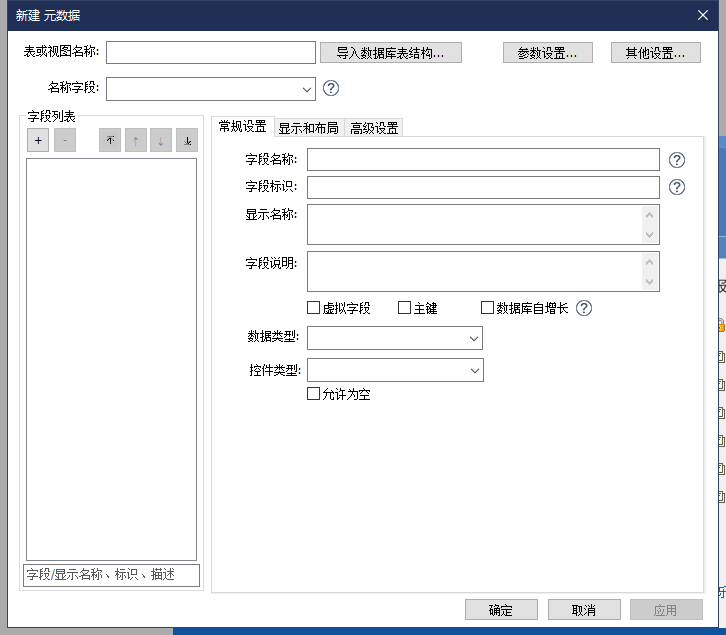This screenshot has height=635, width=726.
Task: Open help for 名称字段
Action: point(331,88)
